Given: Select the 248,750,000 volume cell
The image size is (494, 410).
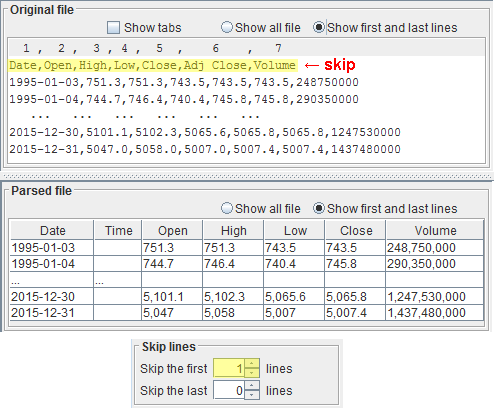Looking at the screenshot, I should [435, 248].
